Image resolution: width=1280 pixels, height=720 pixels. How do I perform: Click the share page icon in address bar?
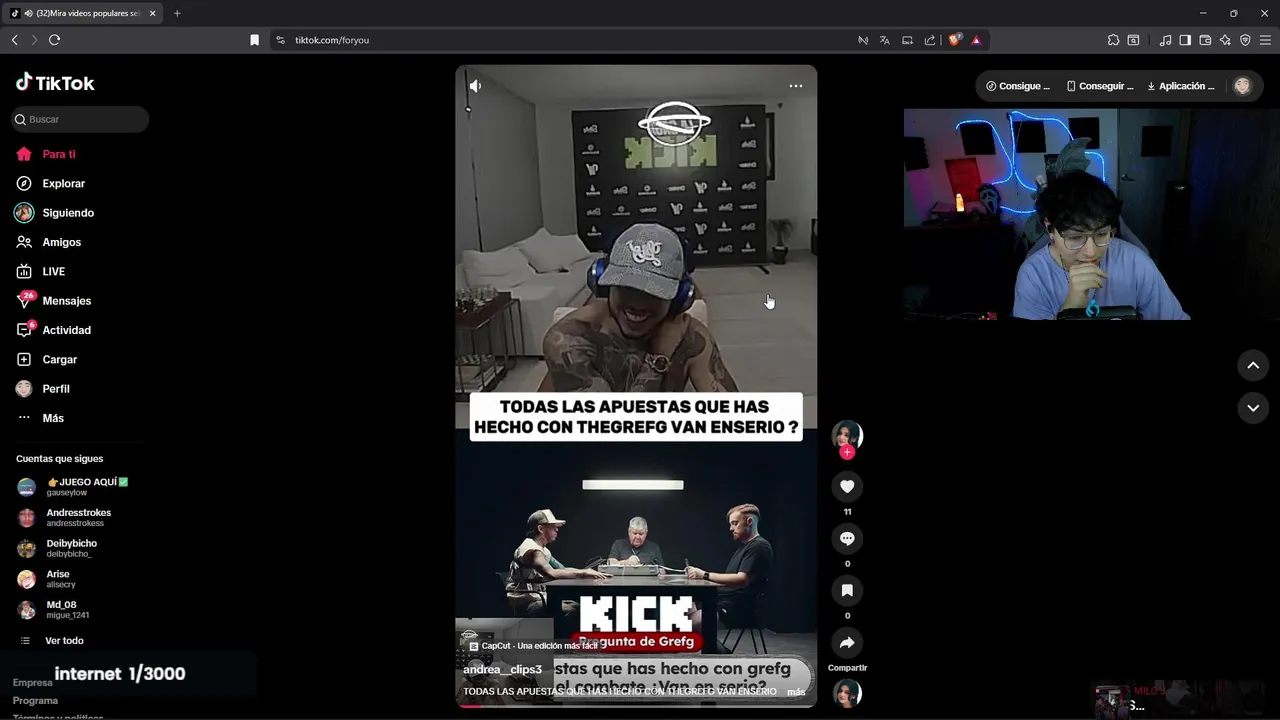pos(930,40)
